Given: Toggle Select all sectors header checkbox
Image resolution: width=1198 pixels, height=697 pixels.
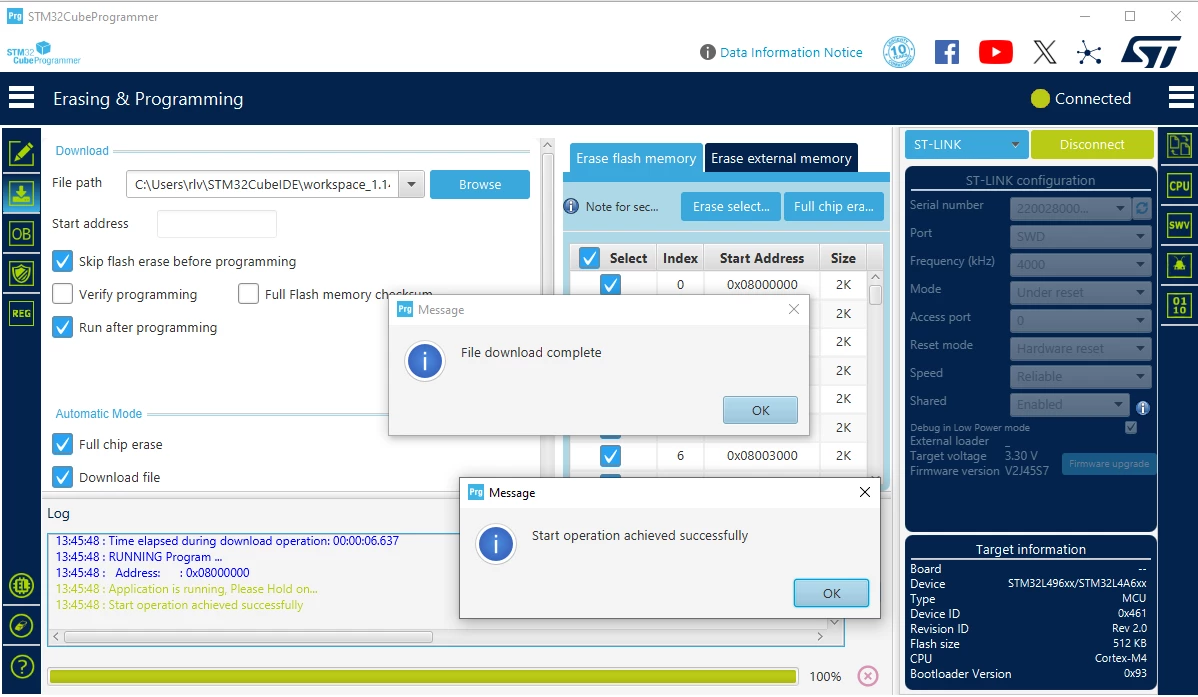Looking at the screenshot, I should click(589, 258).
